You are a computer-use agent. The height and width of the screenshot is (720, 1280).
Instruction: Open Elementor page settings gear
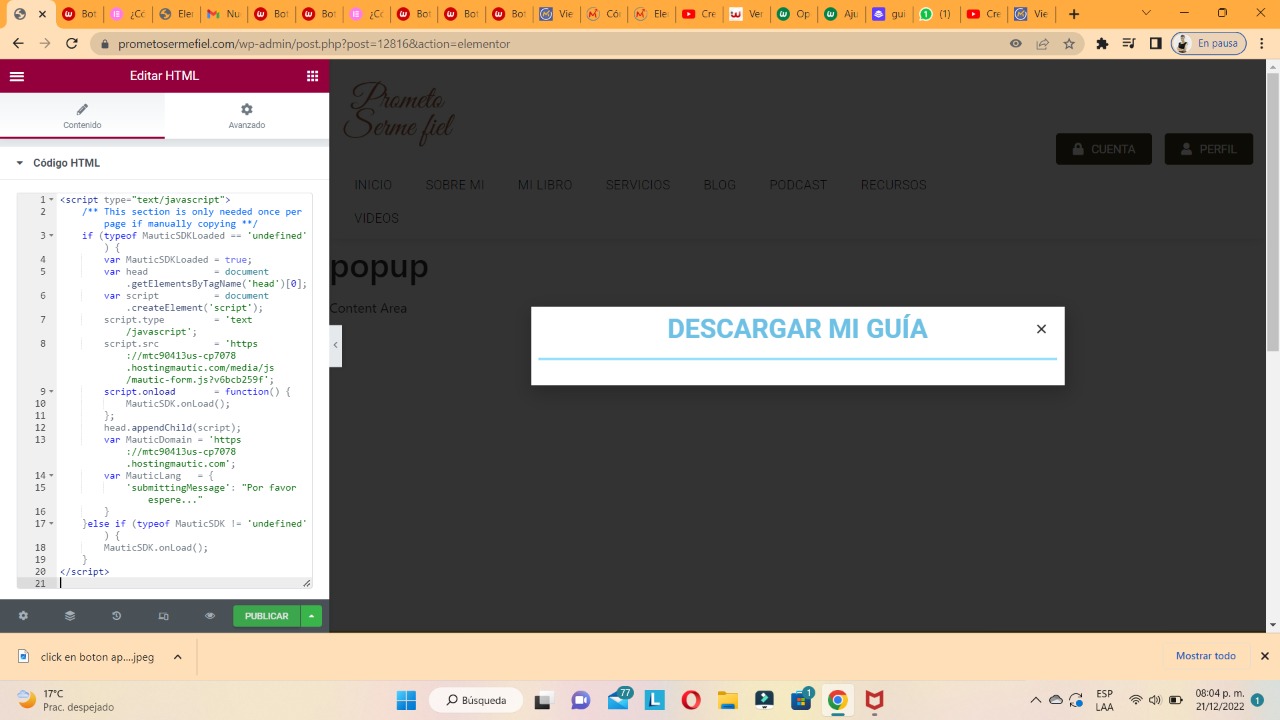[x=23, y=616]
